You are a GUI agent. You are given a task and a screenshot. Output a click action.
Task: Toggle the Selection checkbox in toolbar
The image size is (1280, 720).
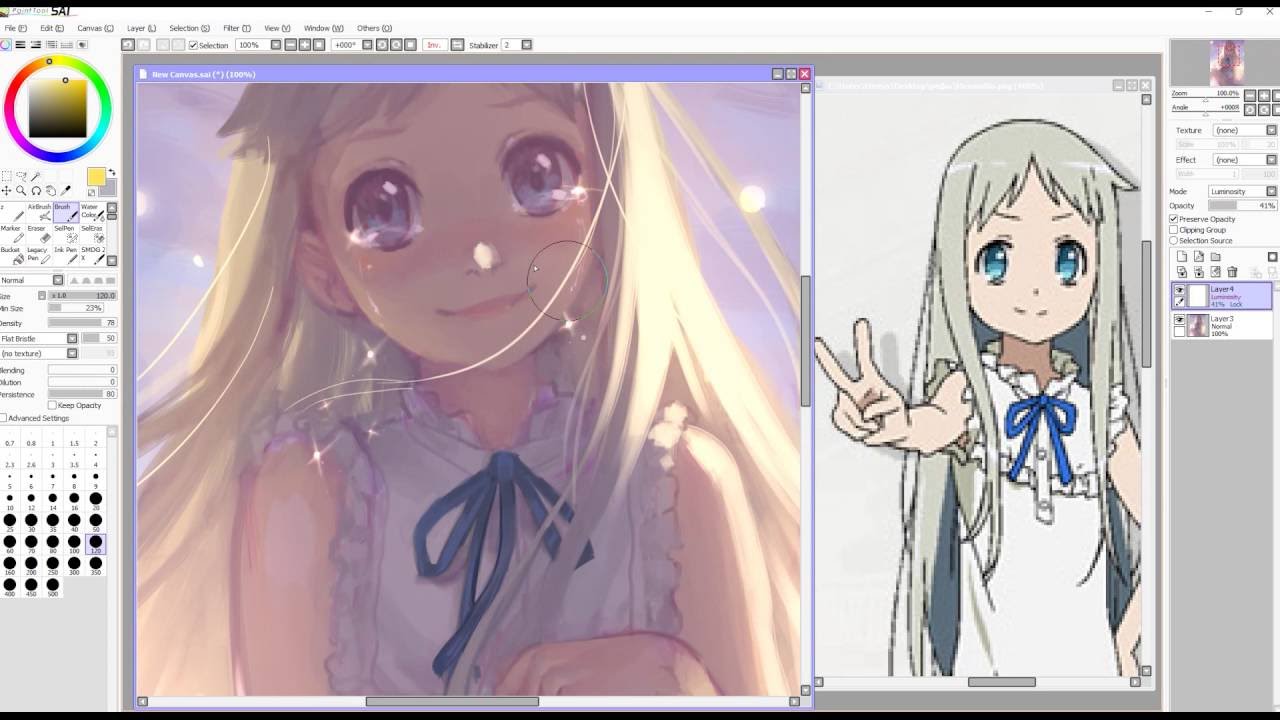pyautogui.click(x=194, y=45)
